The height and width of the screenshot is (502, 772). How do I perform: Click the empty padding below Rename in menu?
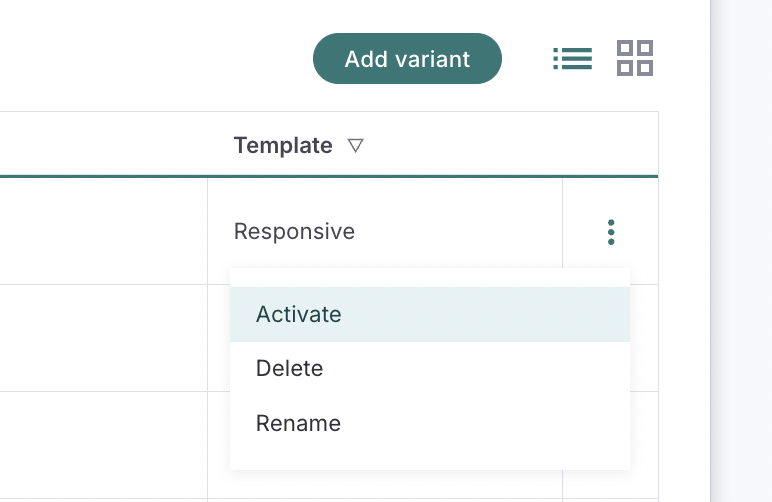tap(429, 459)
